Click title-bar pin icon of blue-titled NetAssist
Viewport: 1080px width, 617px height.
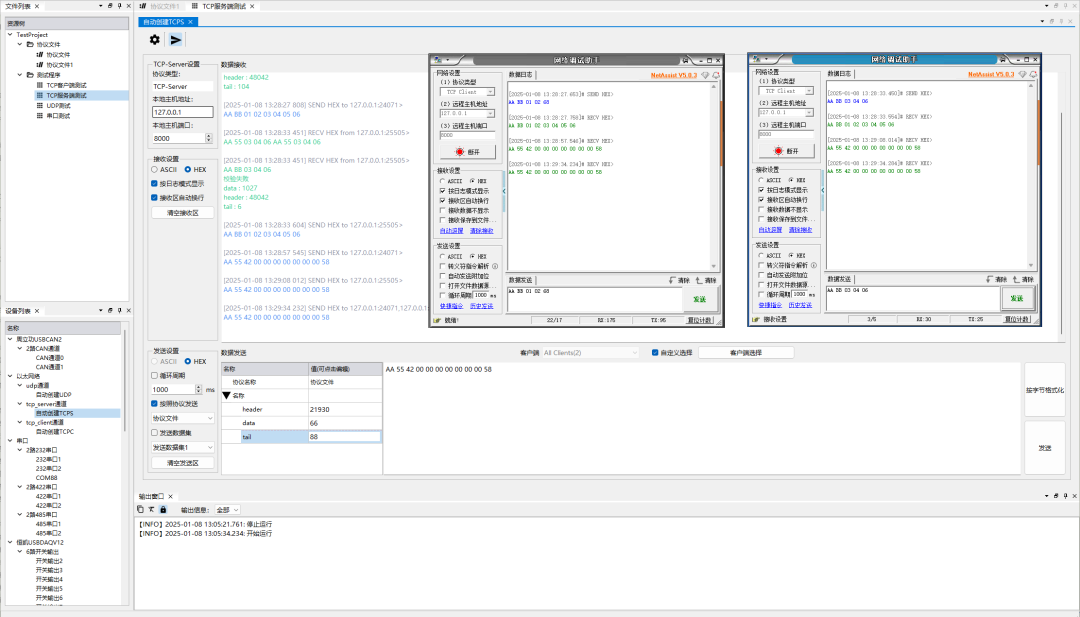[x=1002, y=60]
